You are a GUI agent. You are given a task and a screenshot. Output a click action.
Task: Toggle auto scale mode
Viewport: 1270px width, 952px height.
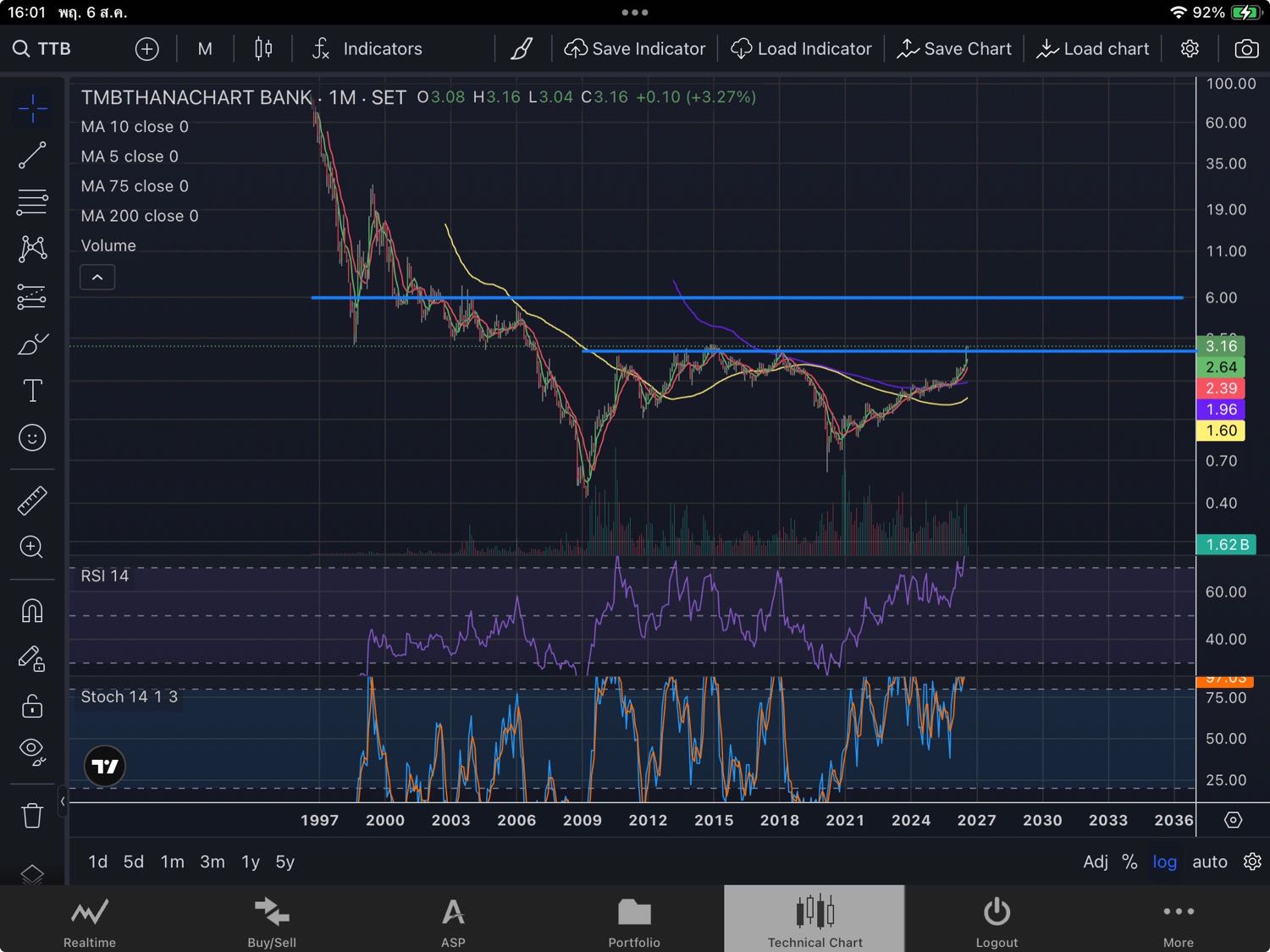coord(1210,861)
